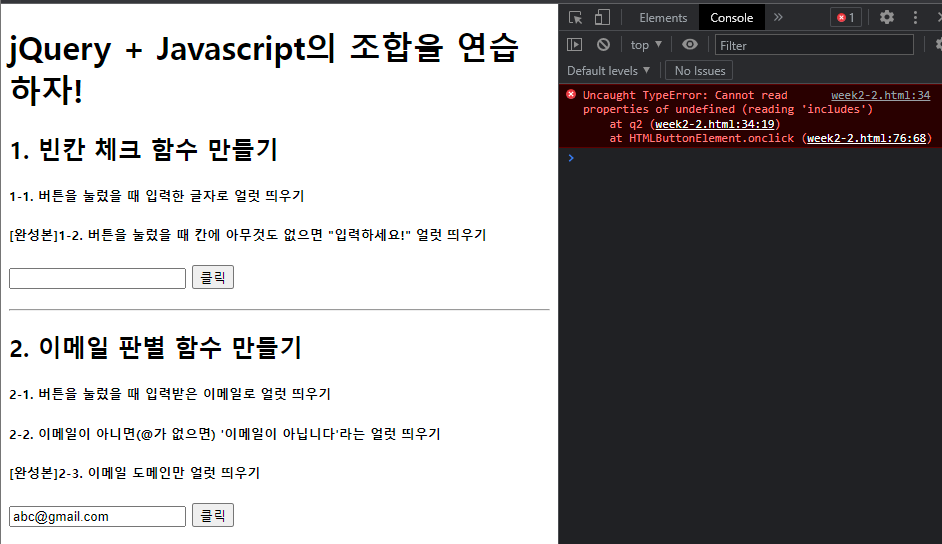Clear the console with the ban icon
This screenshot has height=544, width=942.
(x=603, y=44)
